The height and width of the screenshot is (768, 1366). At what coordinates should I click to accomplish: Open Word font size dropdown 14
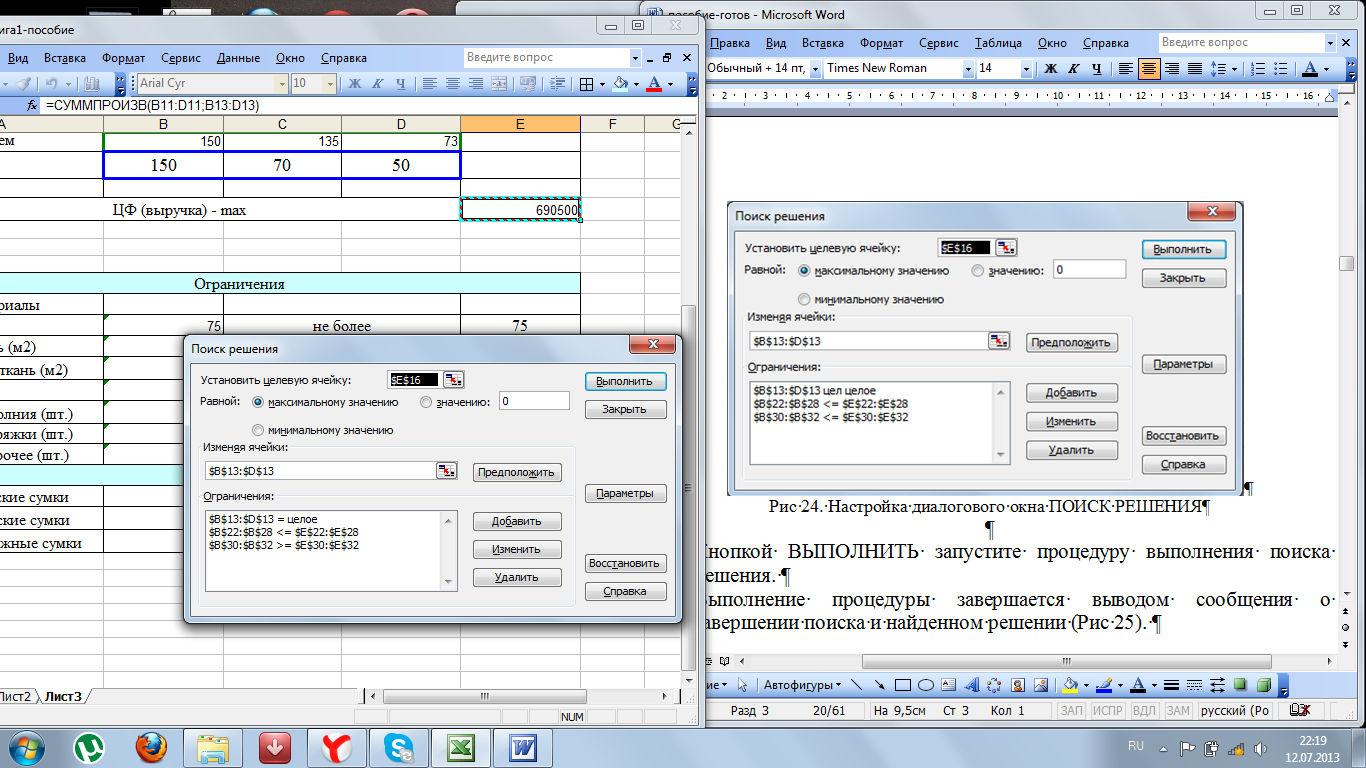coord(1028,69)
